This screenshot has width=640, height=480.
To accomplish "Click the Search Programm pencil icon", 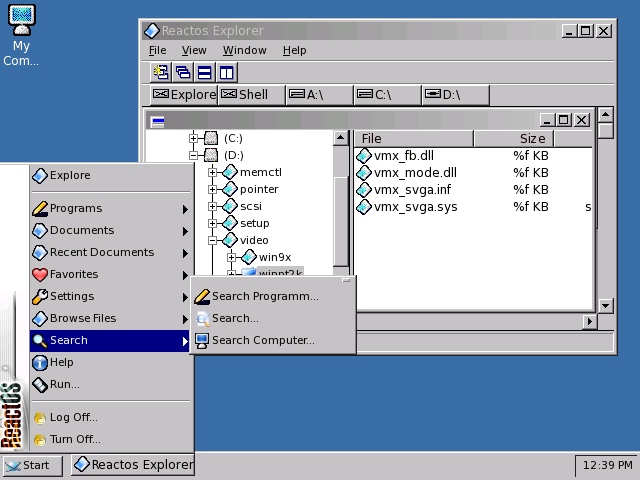I will [202, 296].
